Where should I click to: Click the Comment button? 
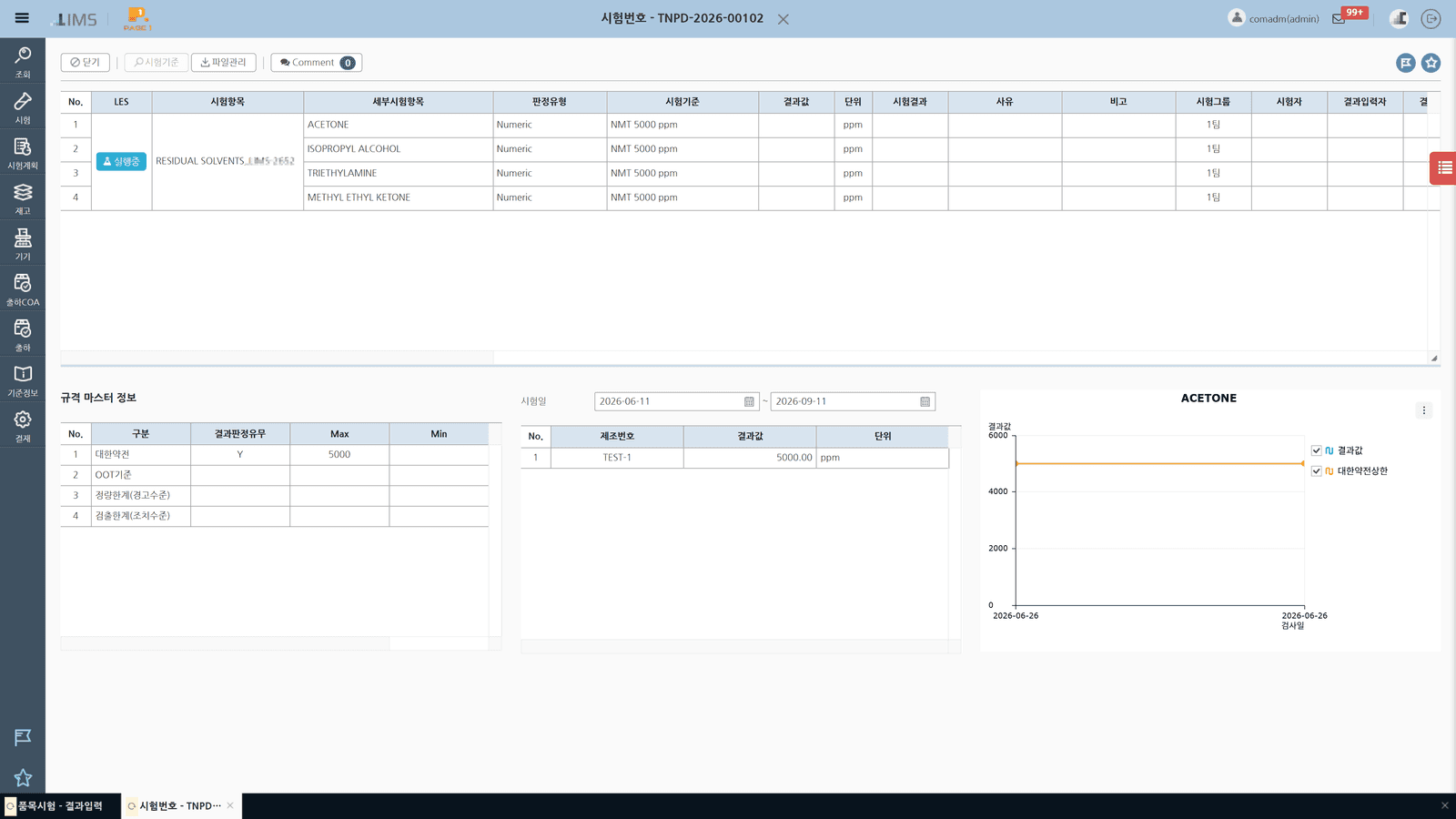click(317, 62)
